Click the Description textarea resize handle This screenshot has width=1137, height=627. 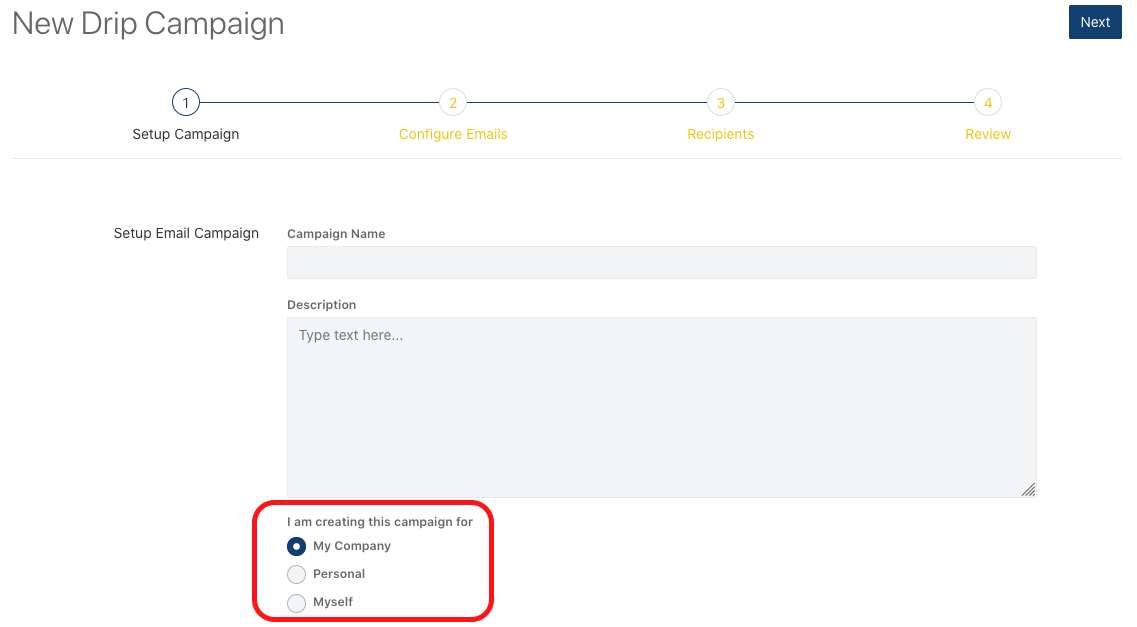(x=1028, y=489)
